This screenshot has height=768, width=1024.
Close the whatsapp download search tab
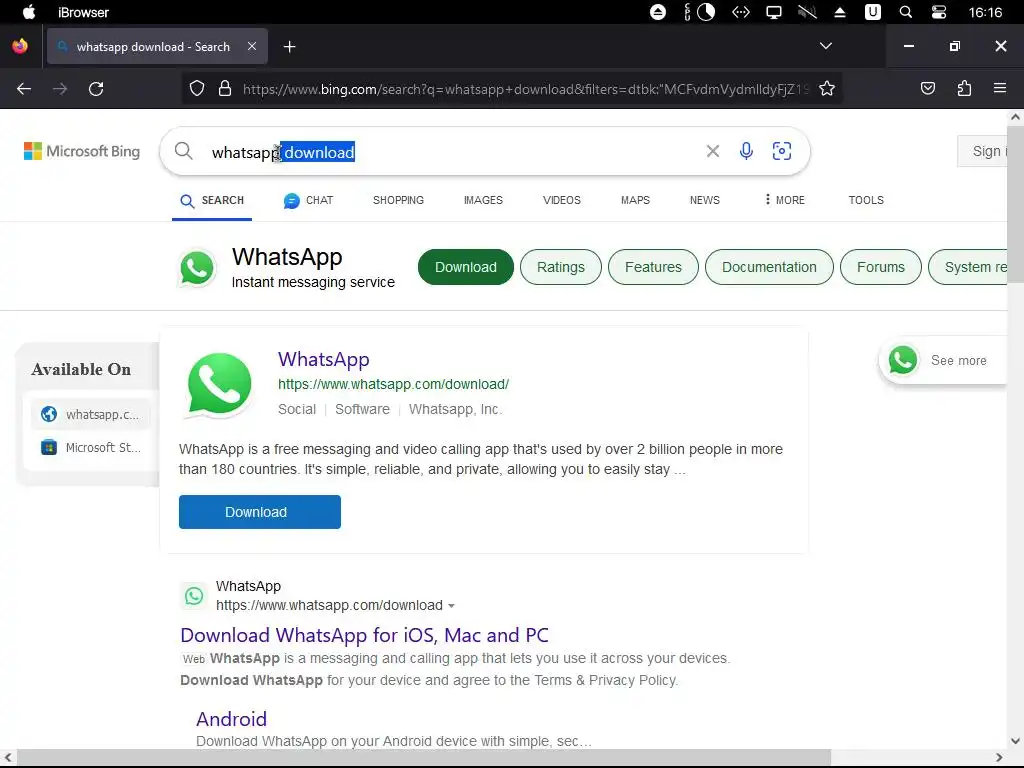252,46
